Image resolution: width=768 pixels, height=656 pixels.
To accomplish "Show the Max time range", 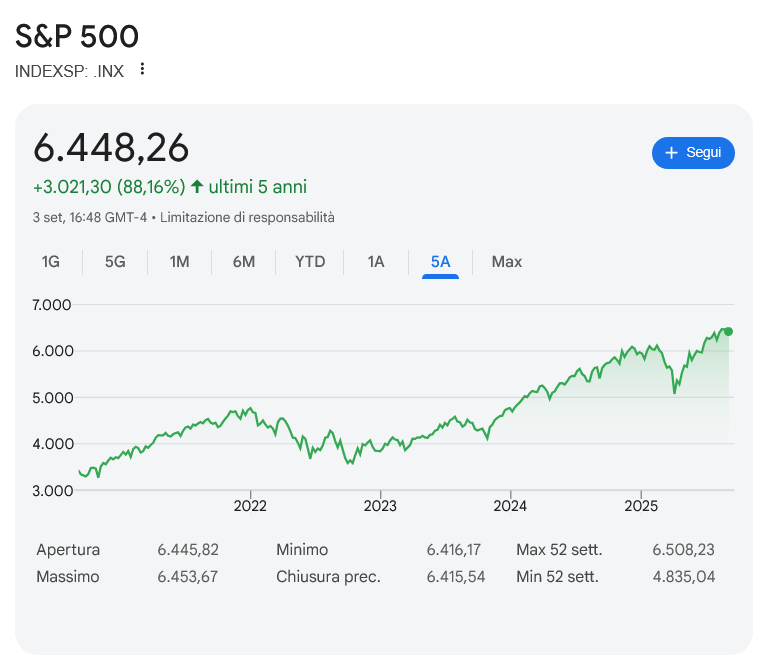I will click(x=507, y=262).
